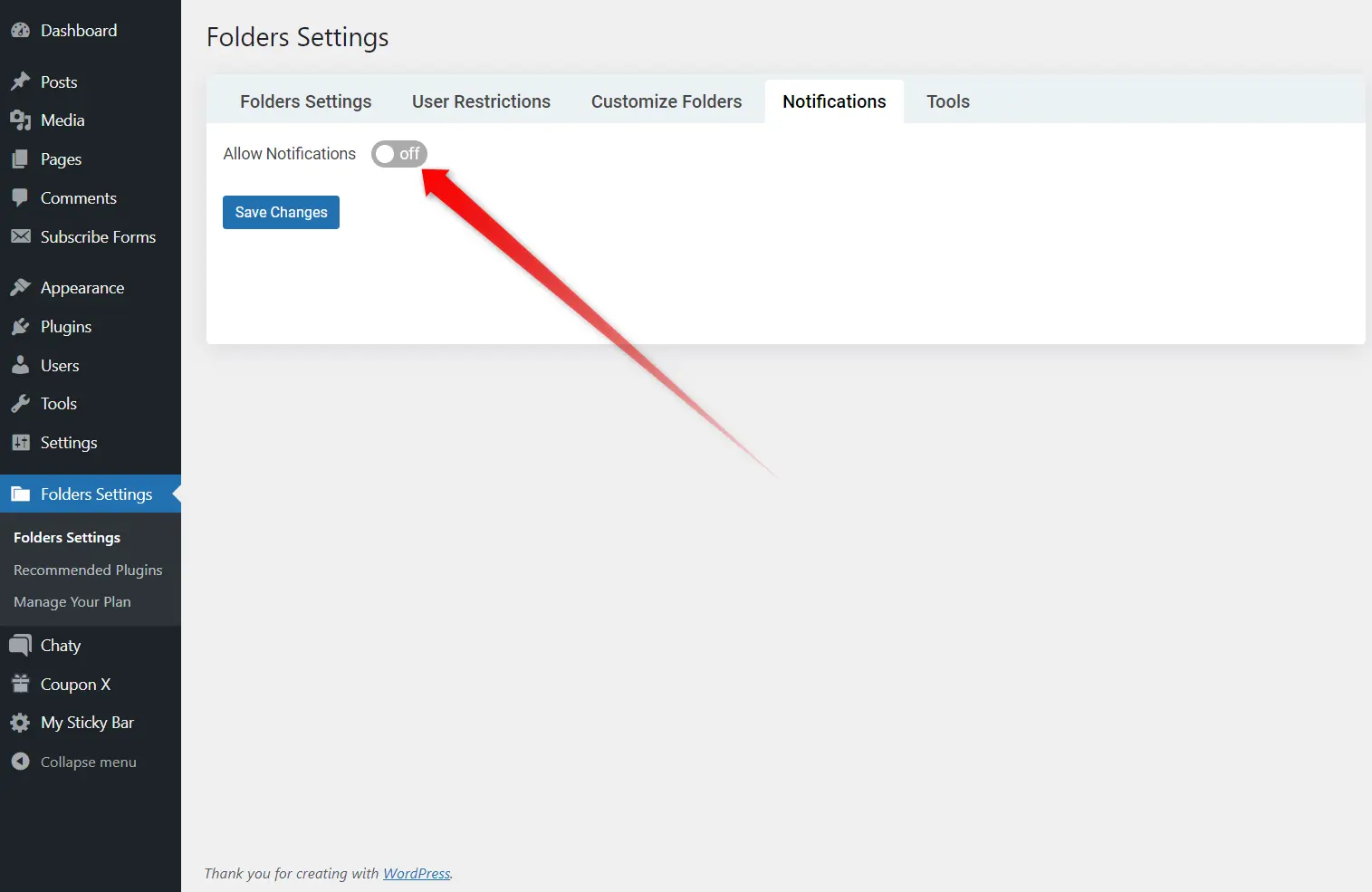Image resolution: width=1372 pixels, height=892 pixels.
Task: Open the Customize Folders tab
Action: click(666, 102)
